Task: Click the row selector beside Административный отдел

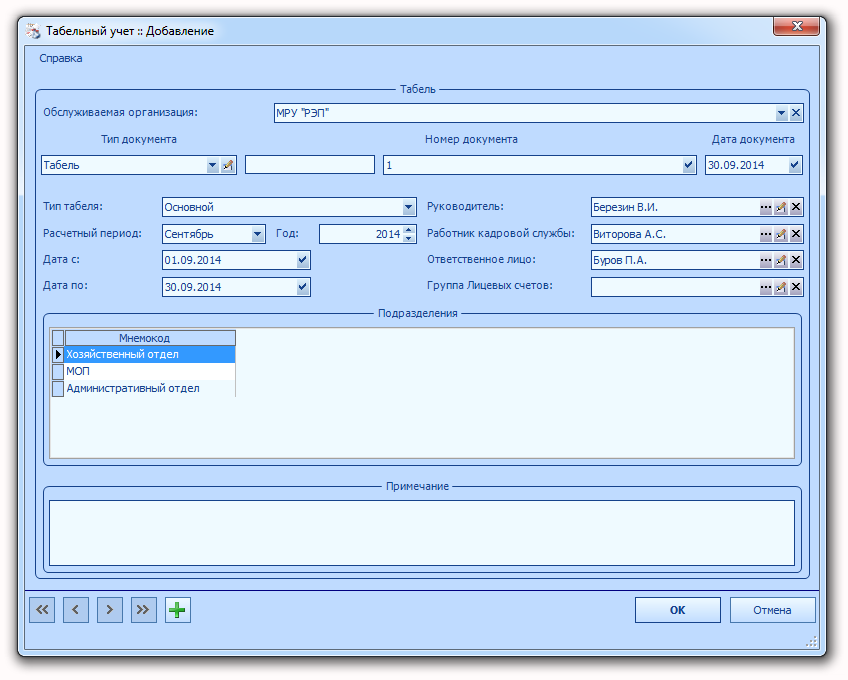Action: [x=58, y=388]
